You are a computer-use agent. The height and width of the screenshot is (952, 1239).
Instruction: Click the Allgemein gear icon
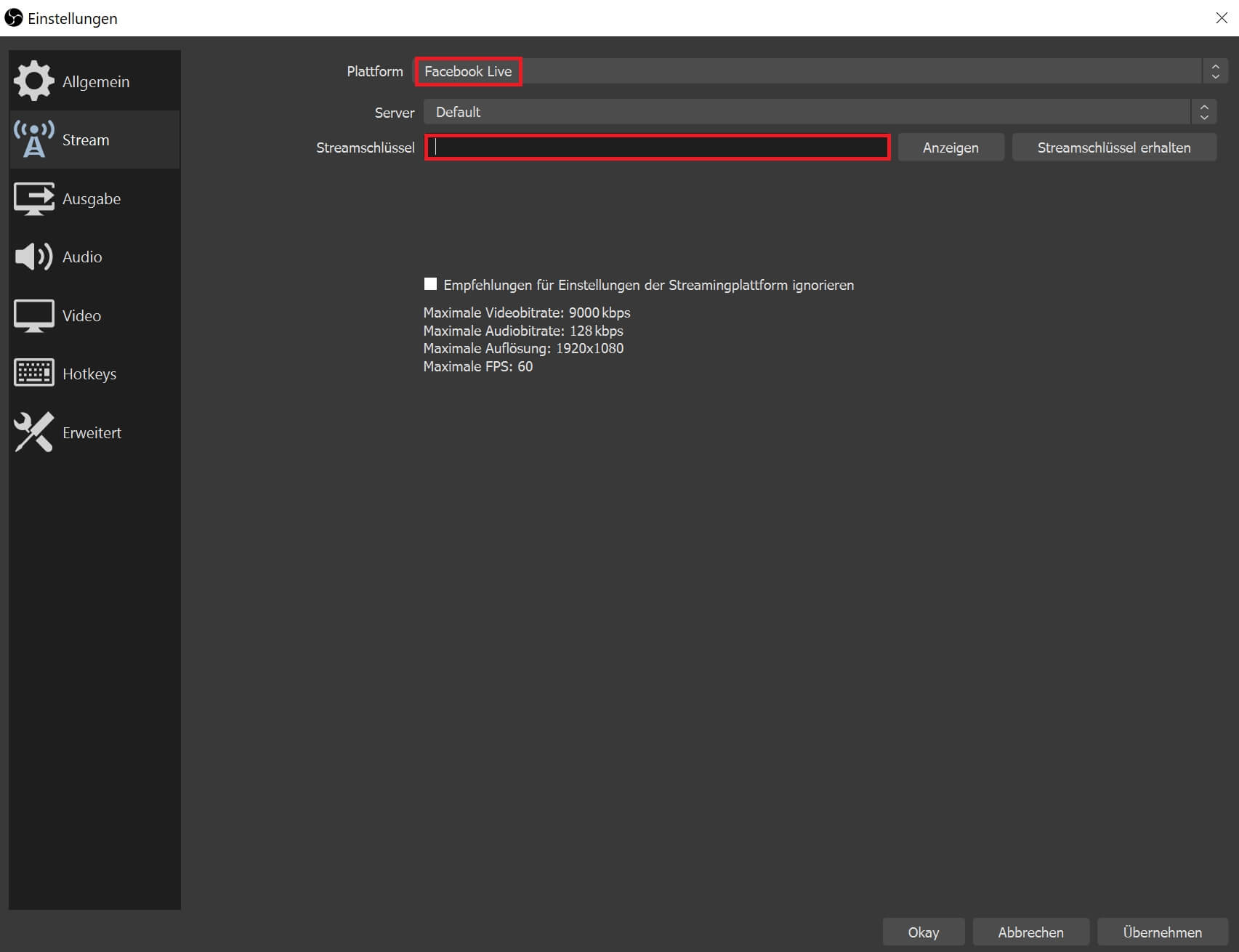coord(33,81)
